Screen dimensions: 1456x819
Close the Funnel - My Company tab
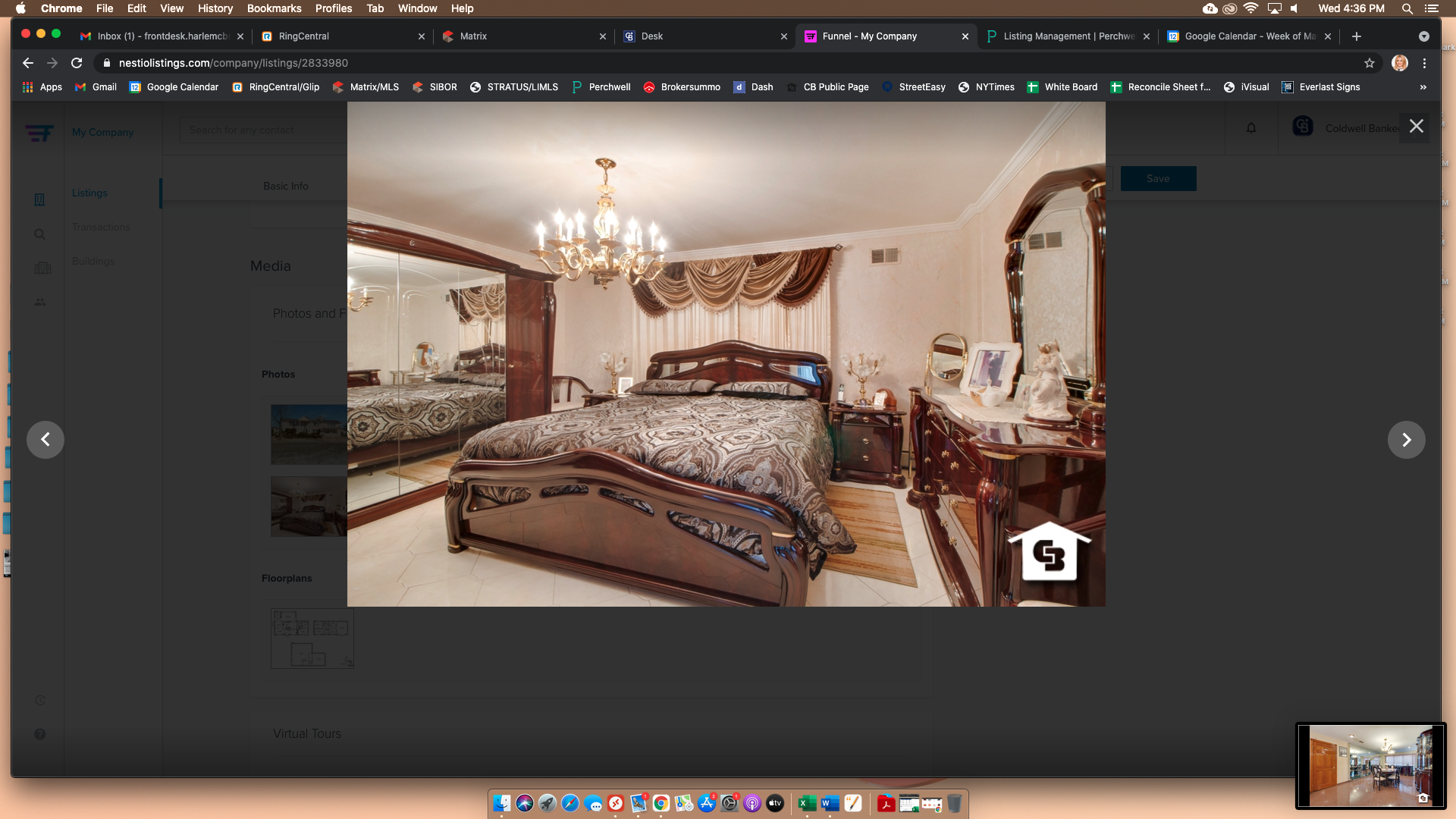coord(965,36)
